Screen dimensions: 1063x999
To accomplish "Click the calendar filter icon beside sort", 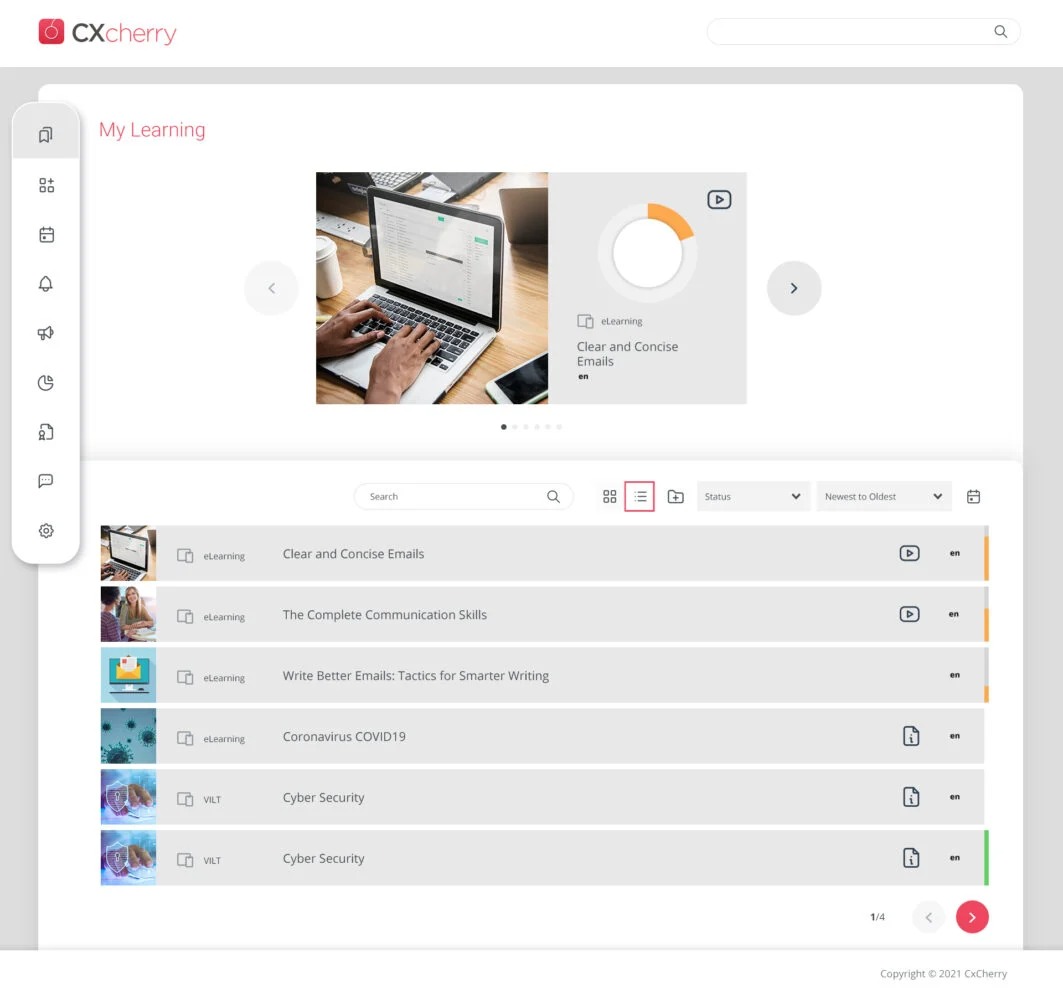I will click(973, 497).
